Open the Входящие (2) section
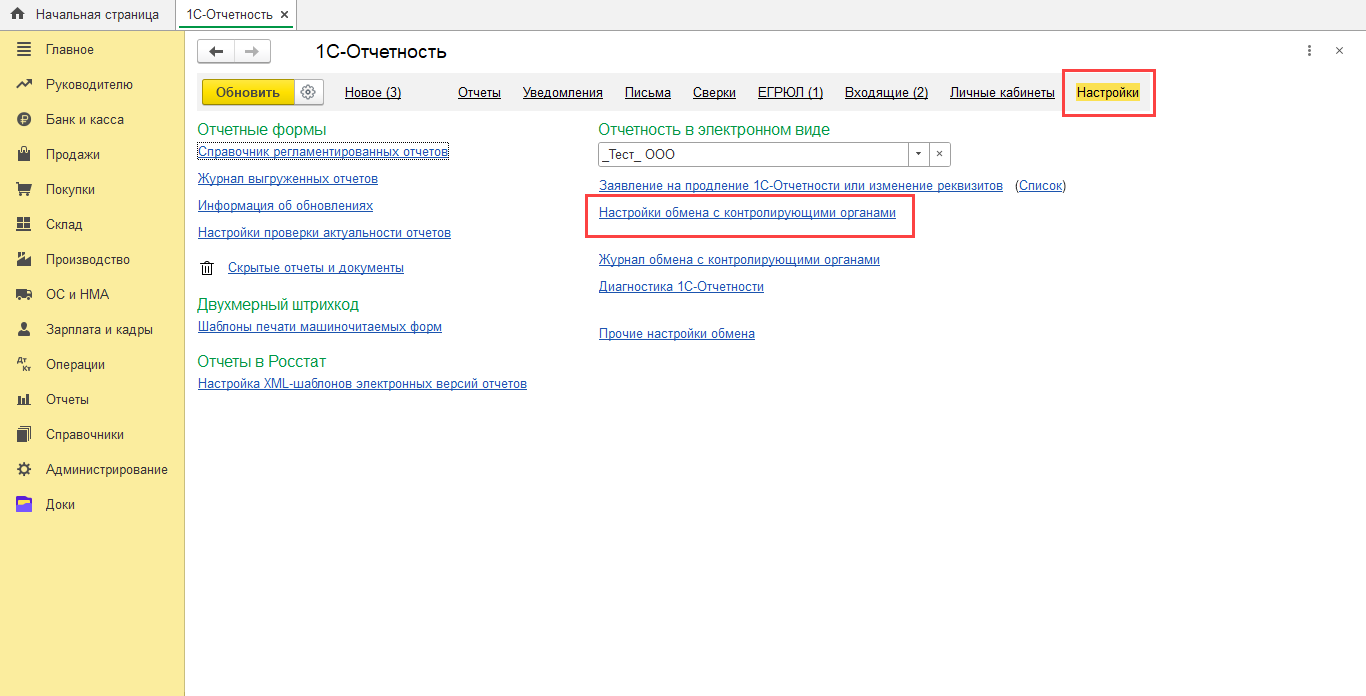 point(886,93)
